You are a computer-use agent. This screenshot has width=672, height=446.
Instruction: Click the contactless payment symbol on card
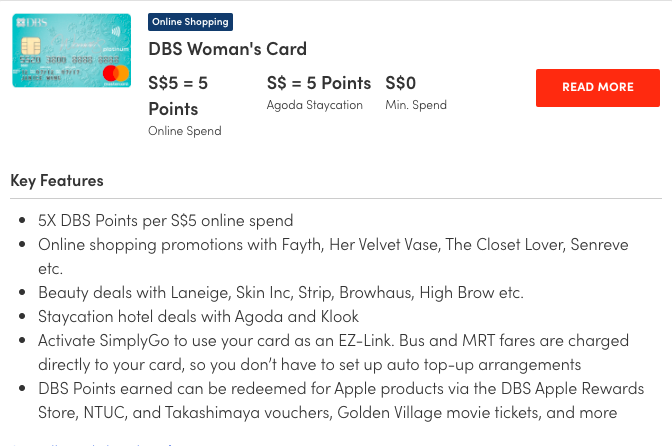click(115, 29)
